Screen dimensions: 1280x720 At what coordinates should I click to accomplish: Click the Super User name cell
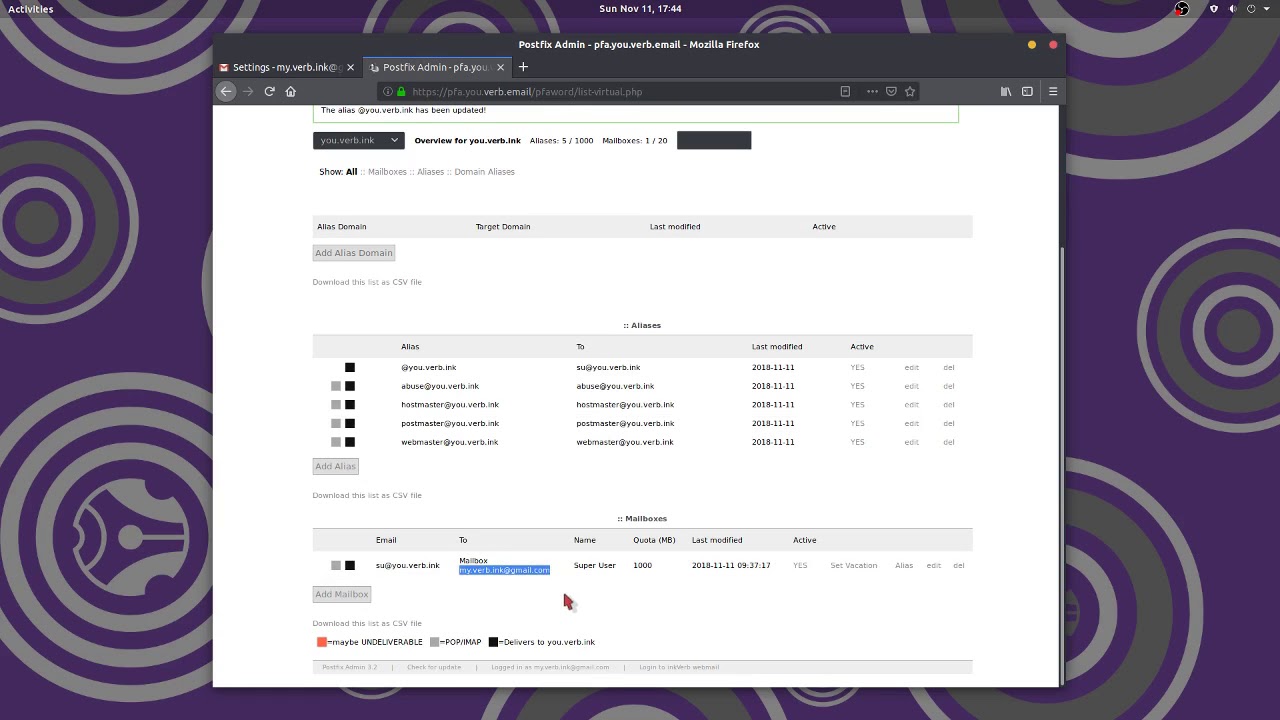click(x=595, y=565)
